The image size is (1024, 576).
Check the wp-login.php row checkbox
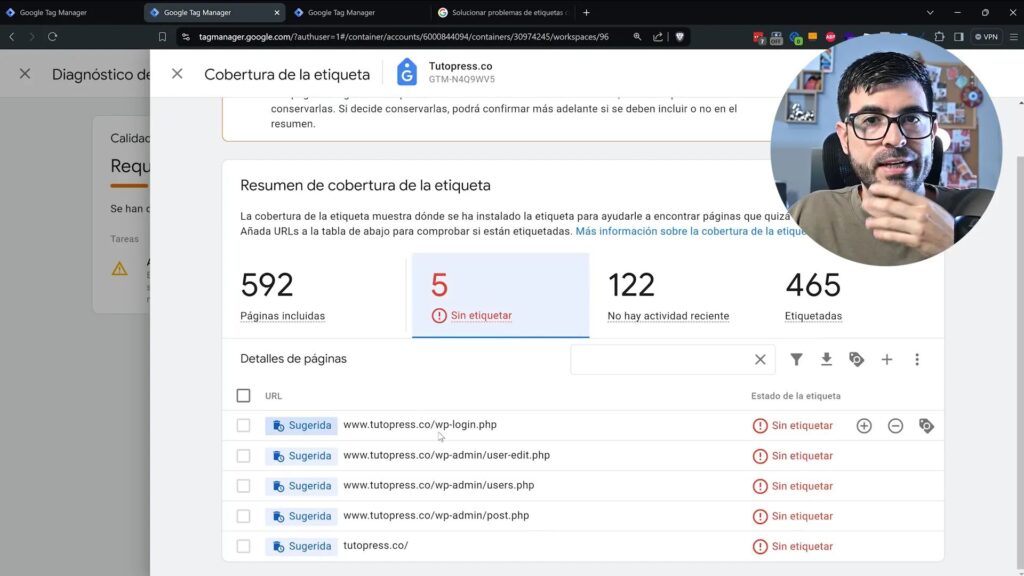(x=243, y=426)
